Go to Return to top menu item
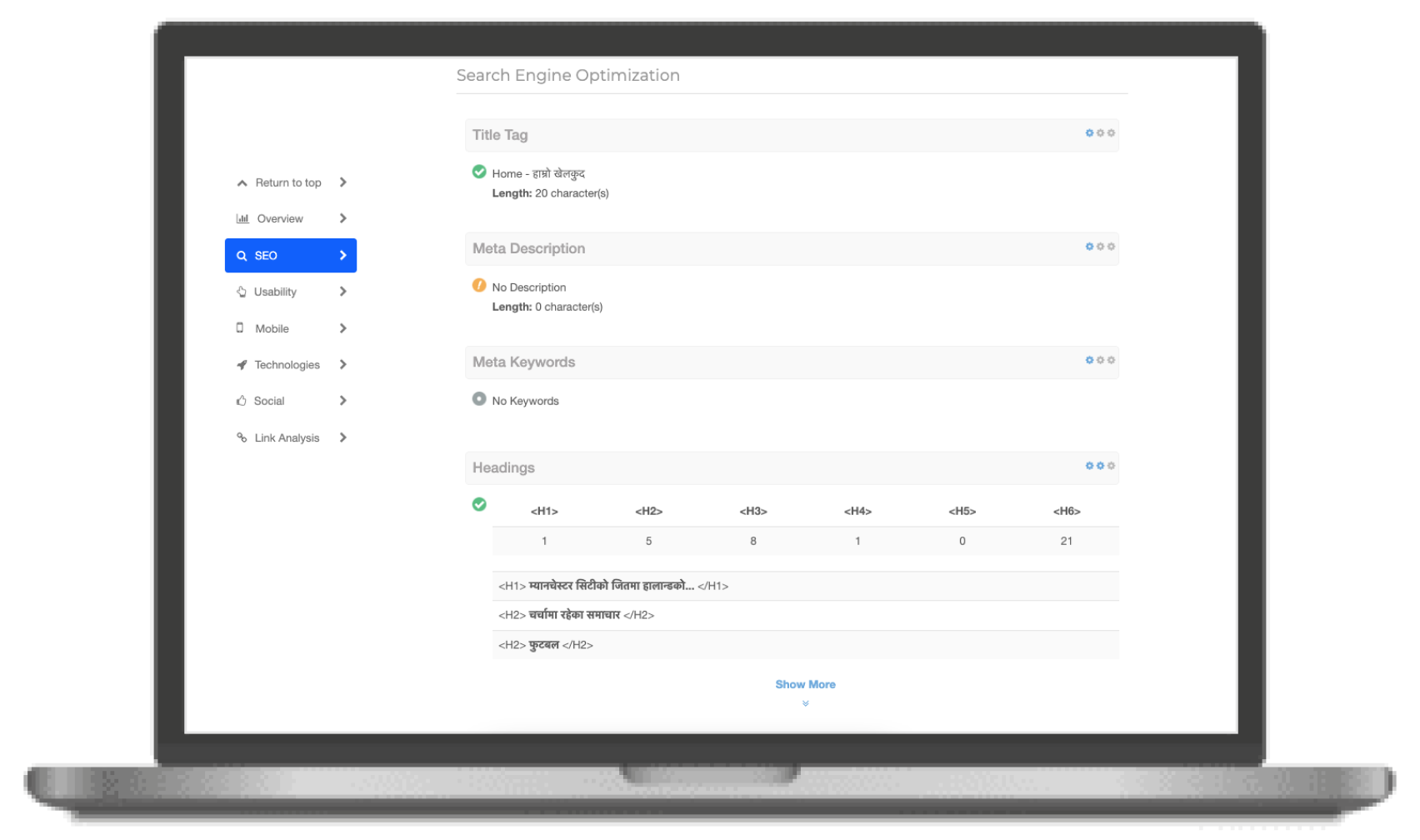This screenshot has width=1420, height=840. tap(291, 182)
